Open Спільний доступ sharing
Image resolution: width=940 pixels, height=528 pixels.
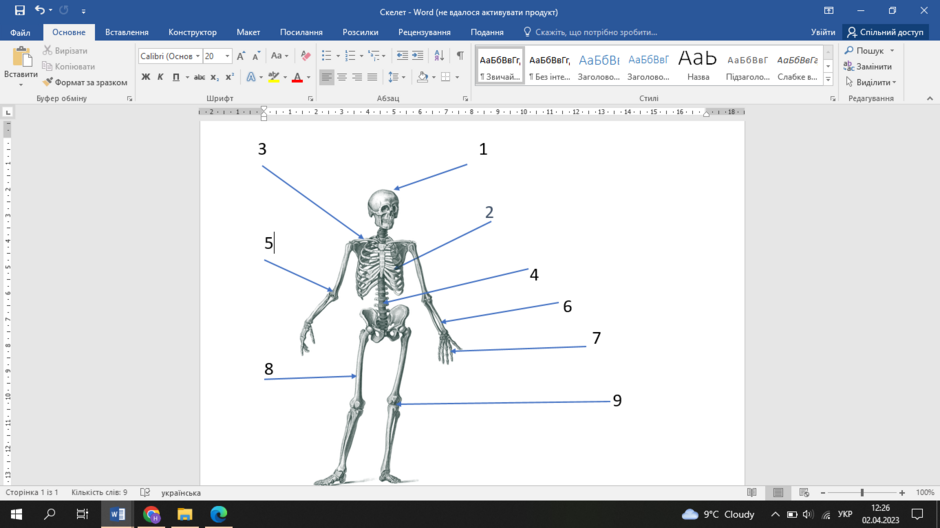885,32
